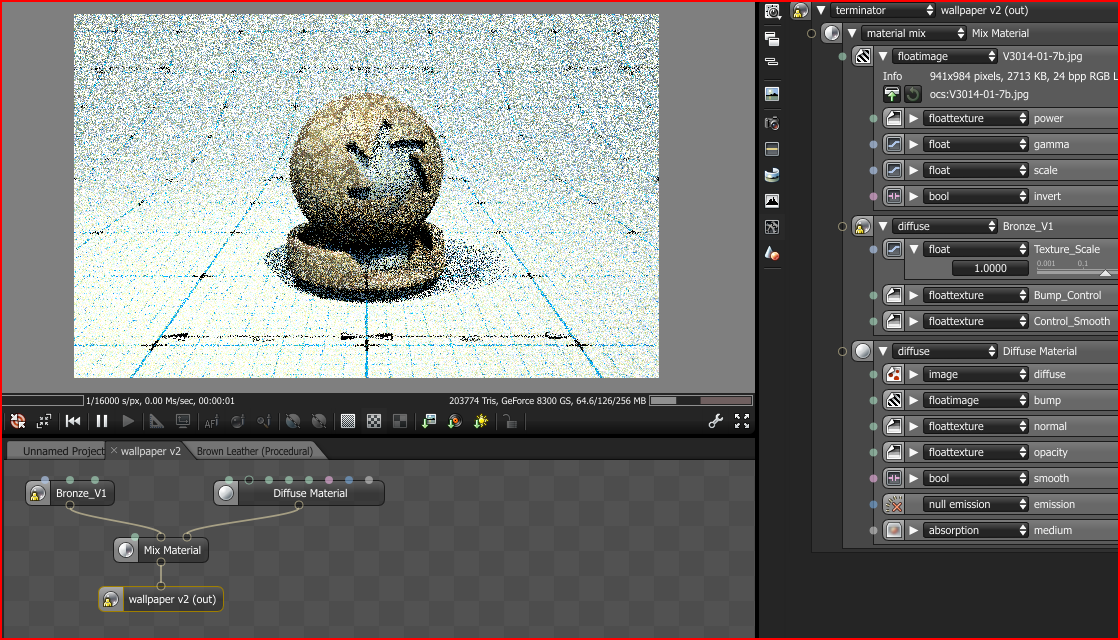Viewport: 1120px width, 640px height.
Task: Toggle fullscreen viewport with the expand arrows icon
Action: coord(742,421)
